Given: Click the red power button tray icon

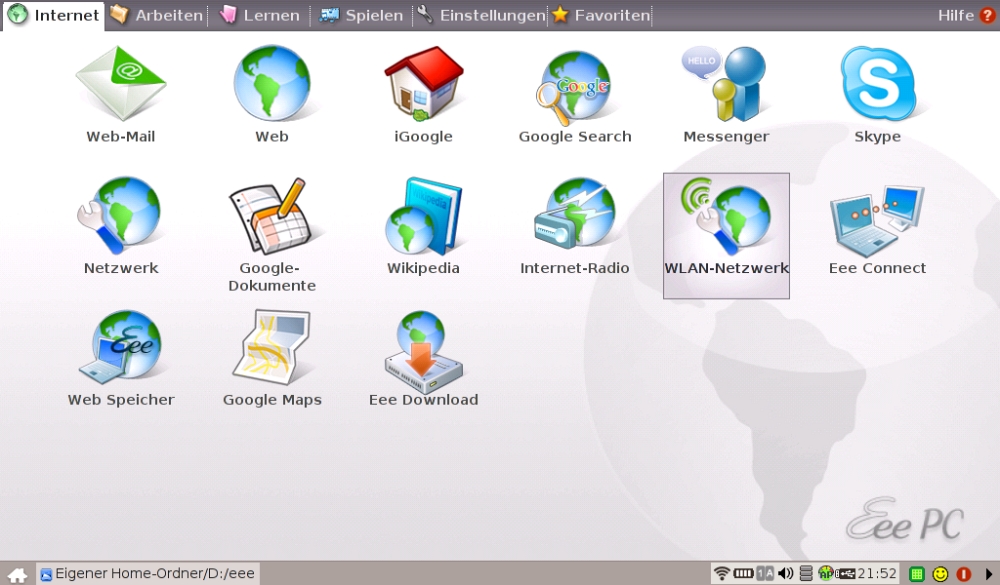Looking at the screenshot, I should click(x=964, y=574).
